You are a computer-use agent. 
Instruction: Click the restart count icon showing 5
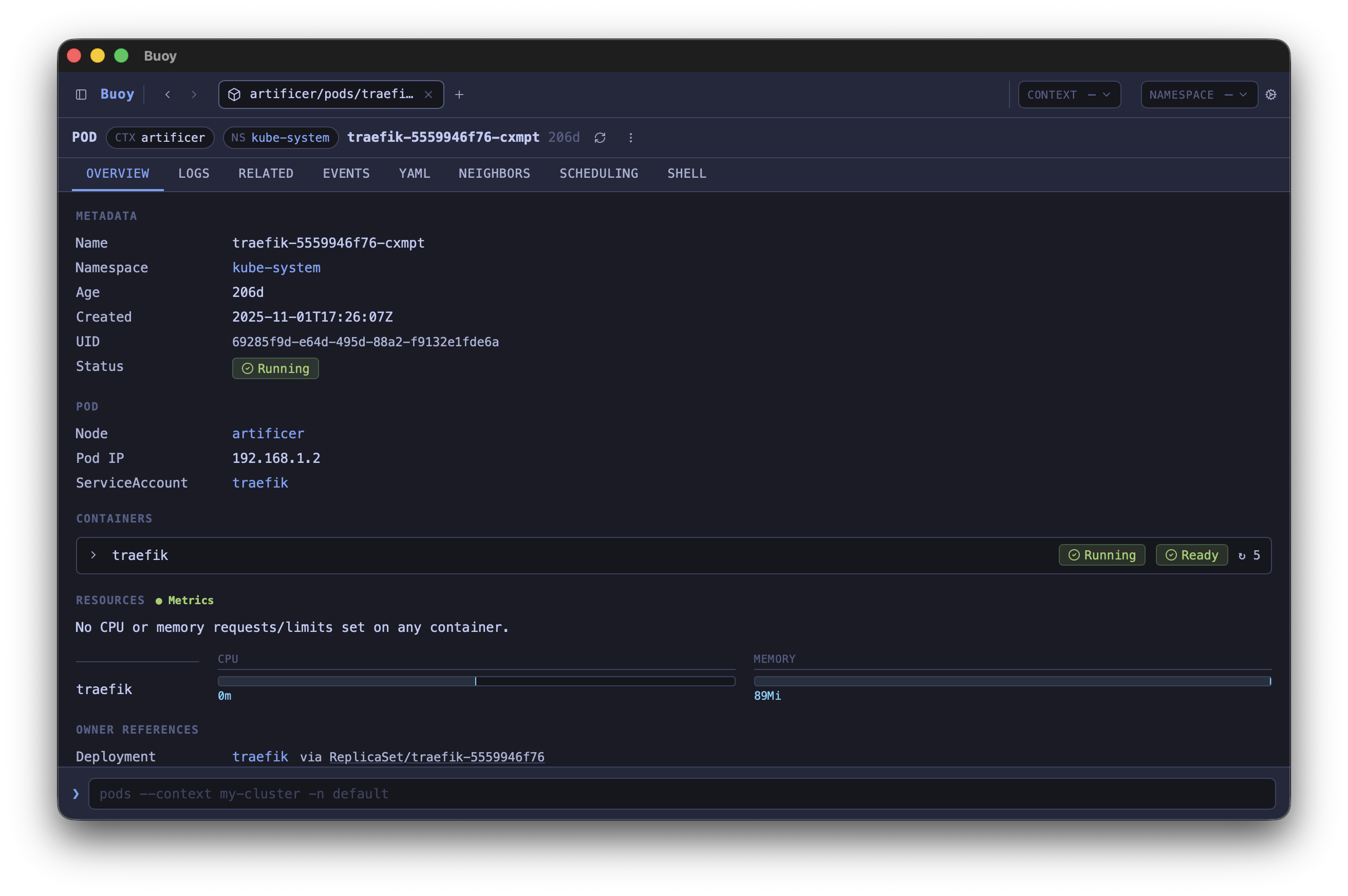1248,555
